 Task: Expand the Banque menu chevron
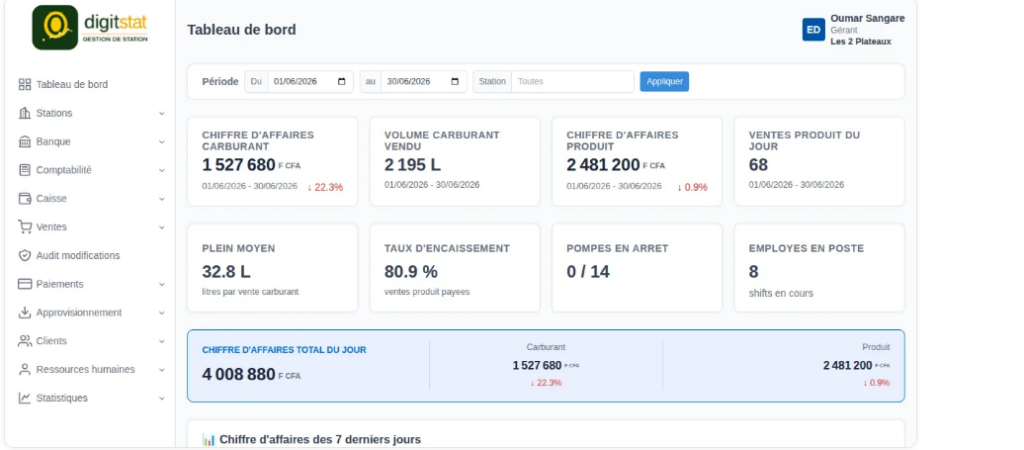[x=162, y=142]
